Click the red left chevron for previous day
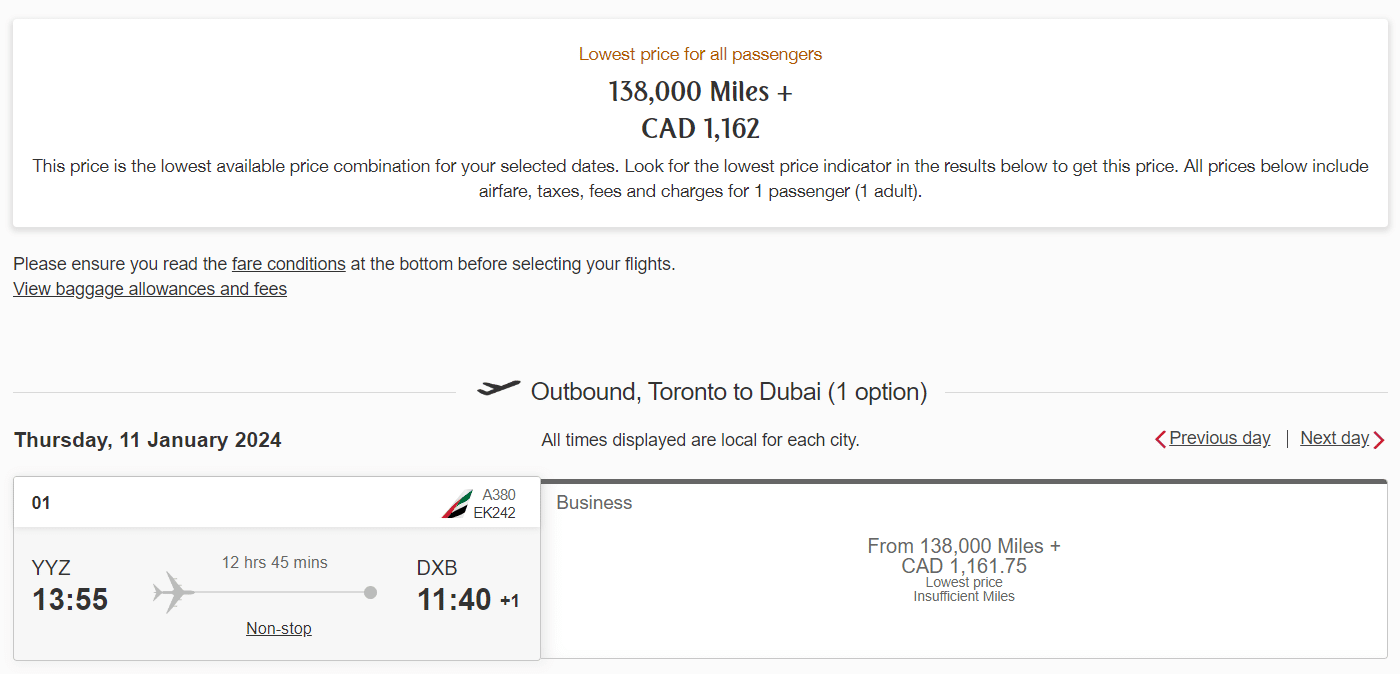 [x=1160, y=439]
